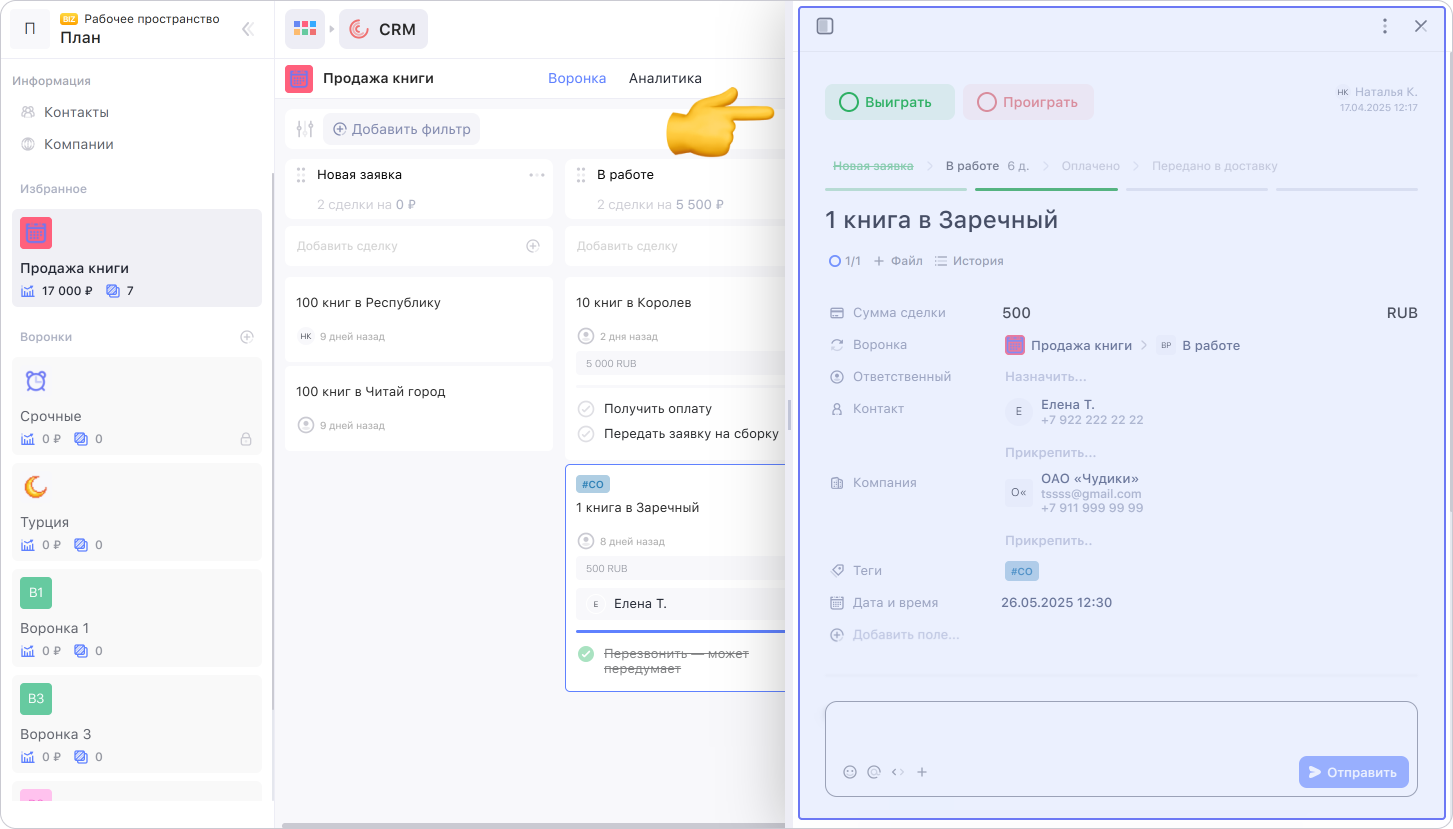This screenshot has height=829, width=1453.
Task: Open the apps grid icon
Action: tap(304, 29)
